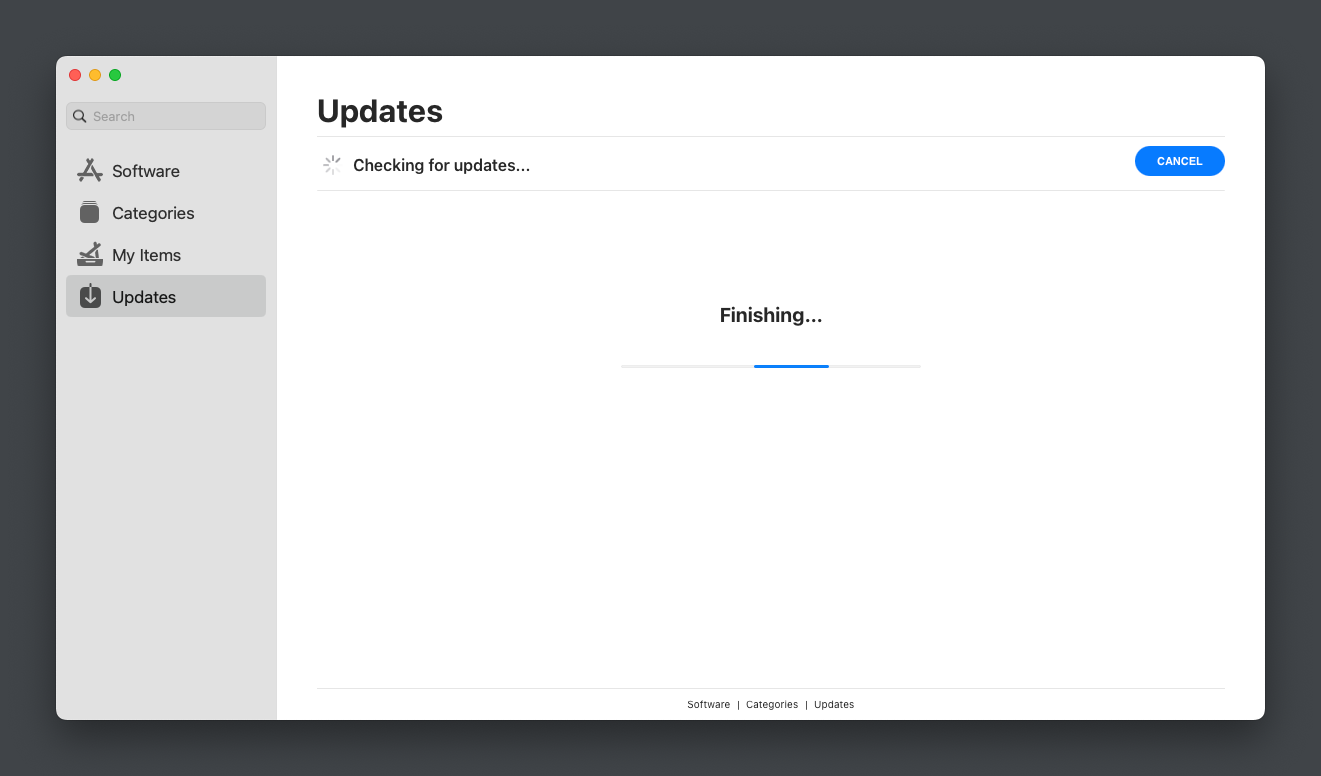
Task: Select the Categories label in sidebar
Action: click(x=153, y=213)
